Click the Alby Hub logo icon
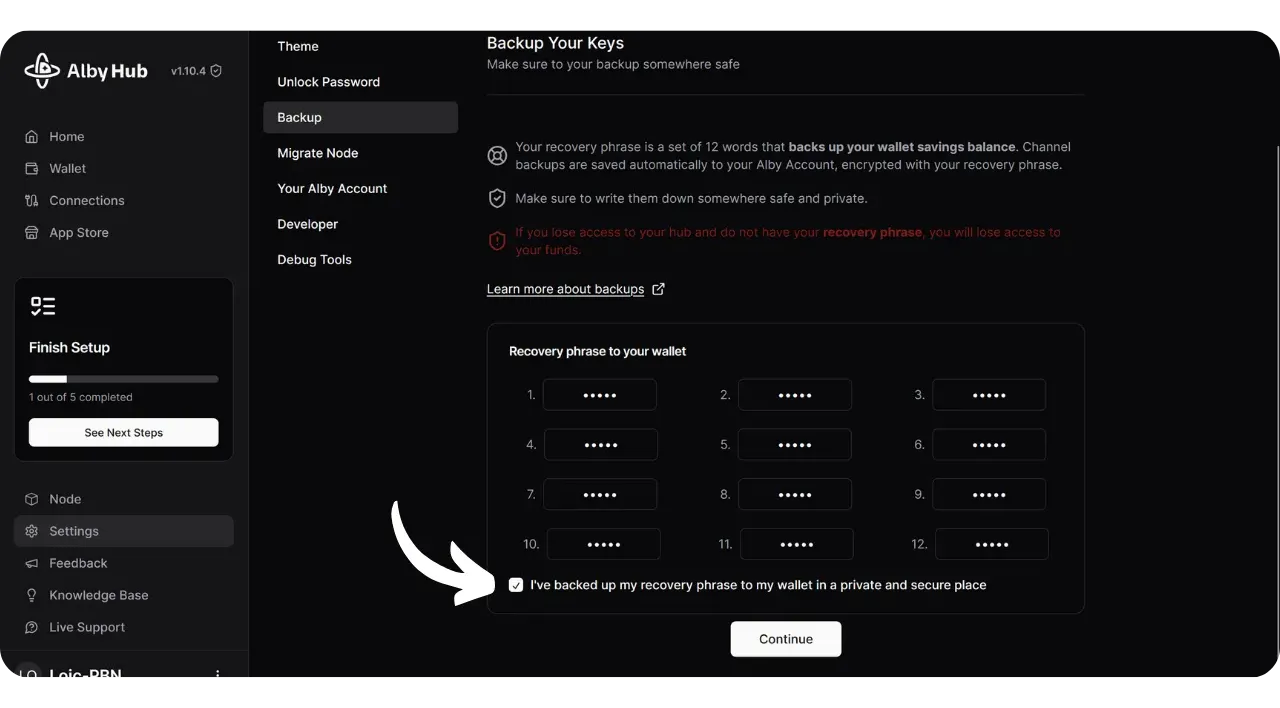This screenshot has height=708, width=1280. (x=42, y=71)
